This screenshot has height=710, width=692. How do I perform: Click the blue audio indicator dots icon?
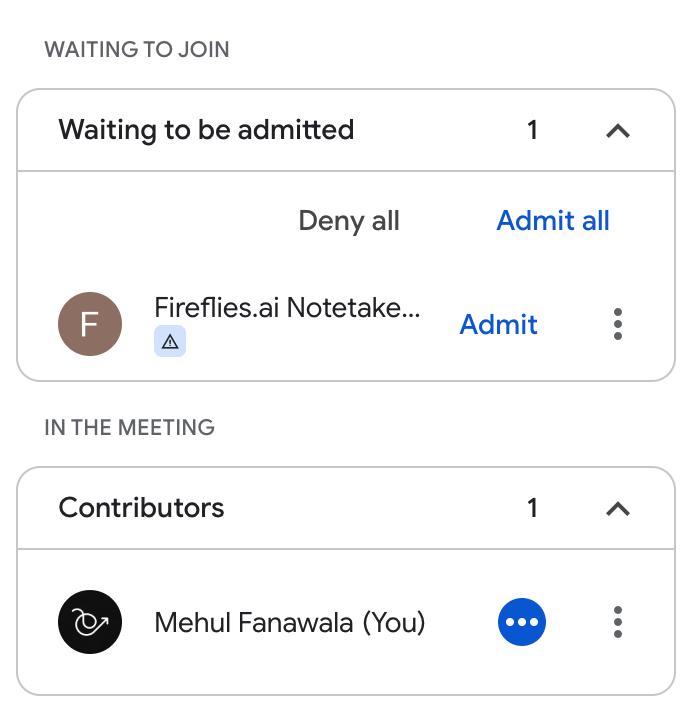(x=522, y=622)
